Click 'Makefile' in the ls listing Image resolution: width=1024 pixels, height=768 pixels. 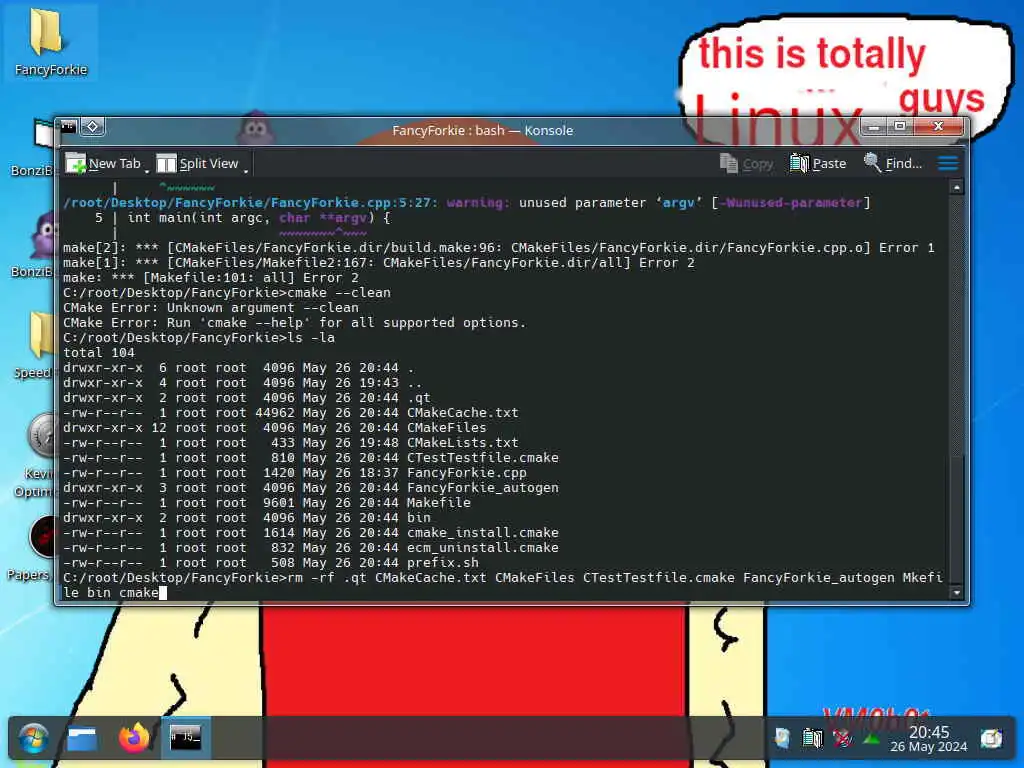pyautogui.click(x=438, y=503)
